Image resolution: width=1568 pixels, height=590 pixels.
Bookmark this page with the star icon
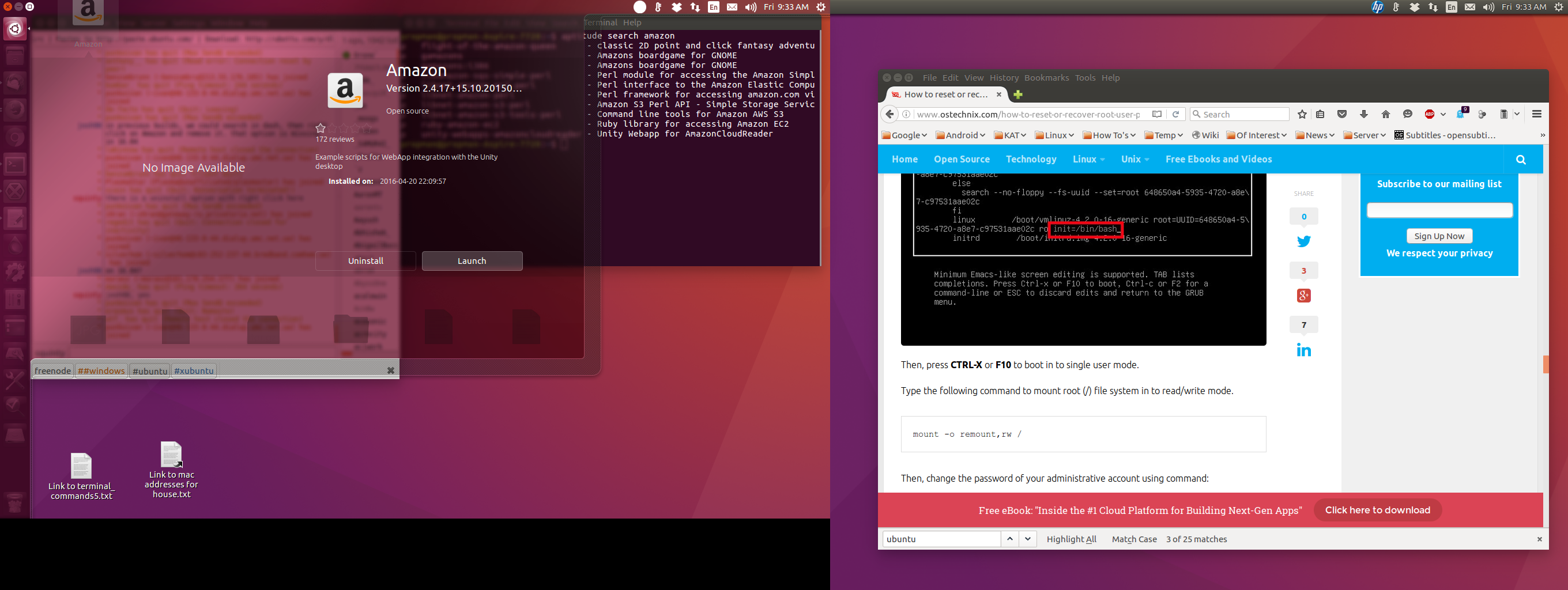click(x=1302, y=114)
